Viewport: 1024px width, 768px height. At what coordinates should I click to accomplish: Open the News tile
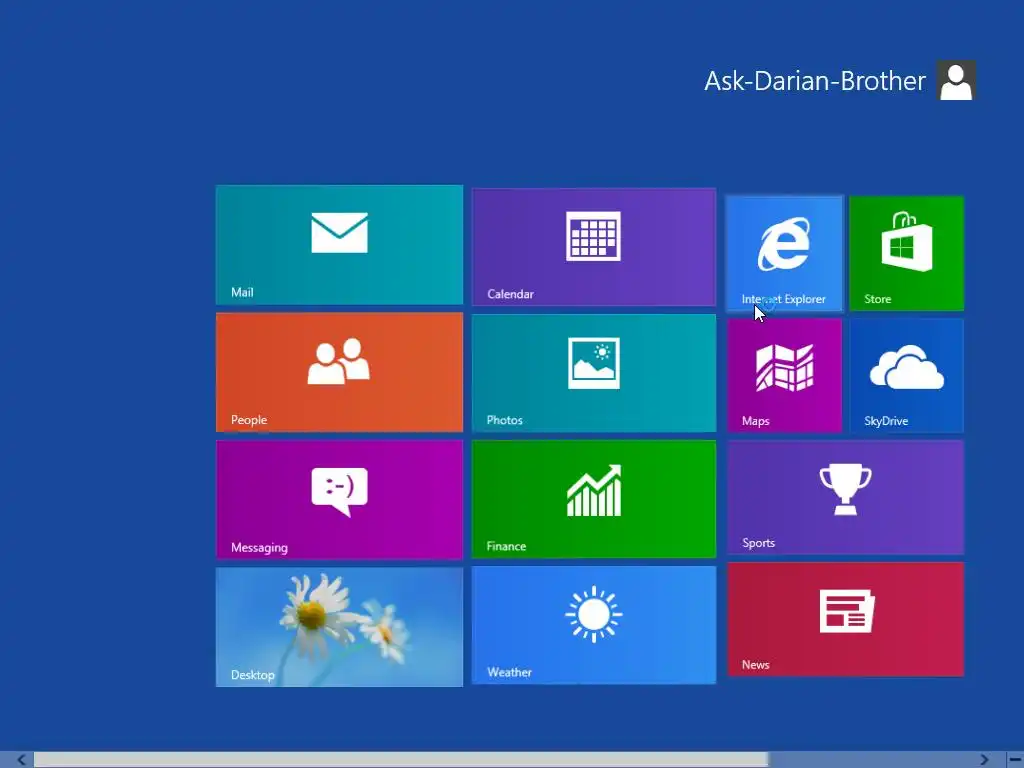846,620
